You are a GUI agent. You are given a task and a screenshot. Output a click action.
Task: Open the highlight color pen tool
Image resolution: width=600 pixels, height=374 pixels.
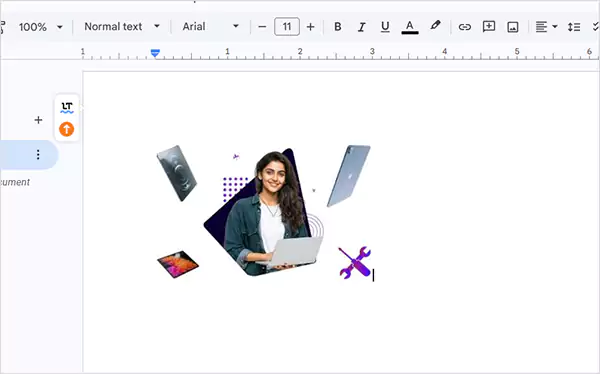tap(435, 26)
